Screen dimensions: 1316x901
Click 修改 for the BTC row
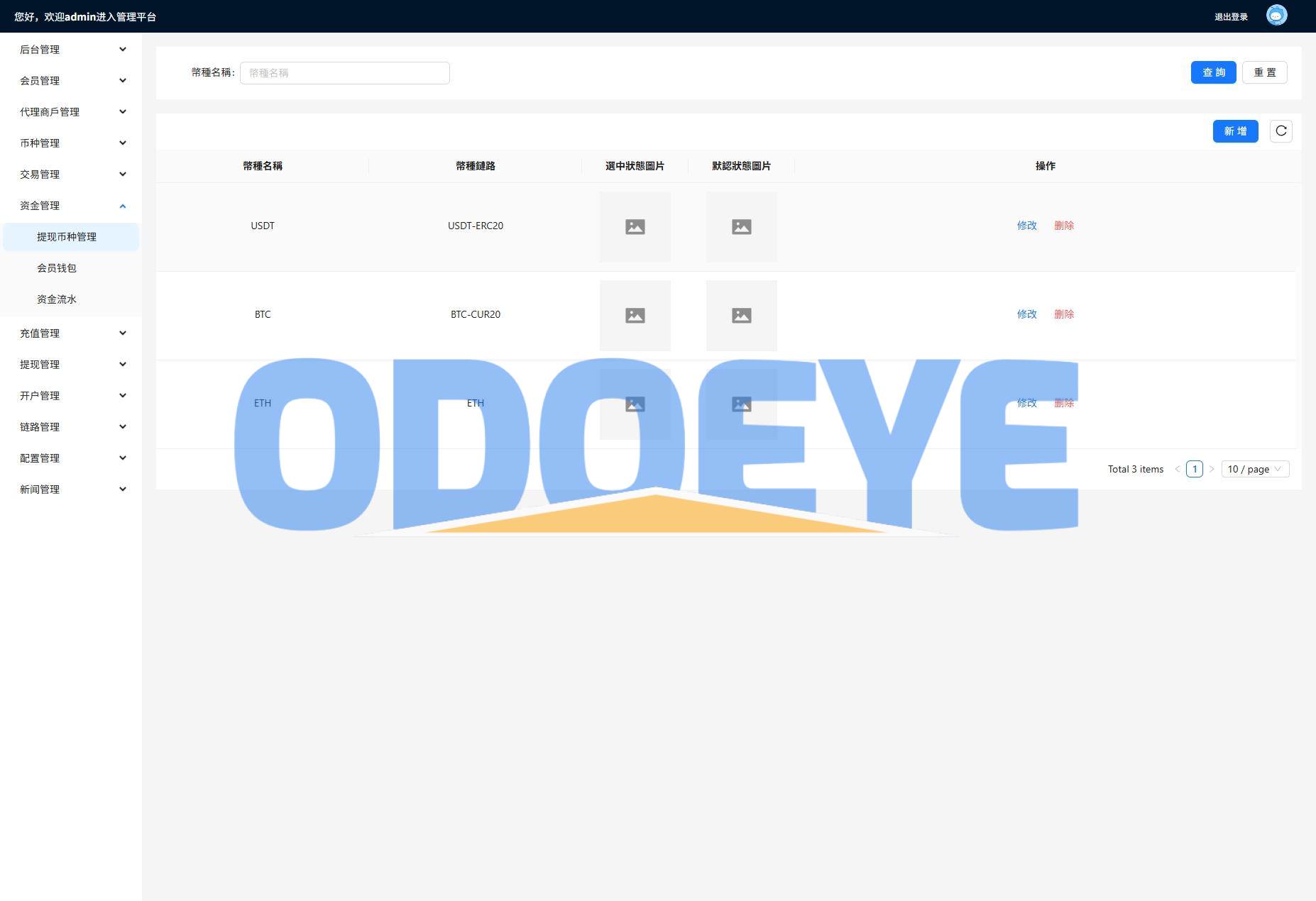(1026, 314)
